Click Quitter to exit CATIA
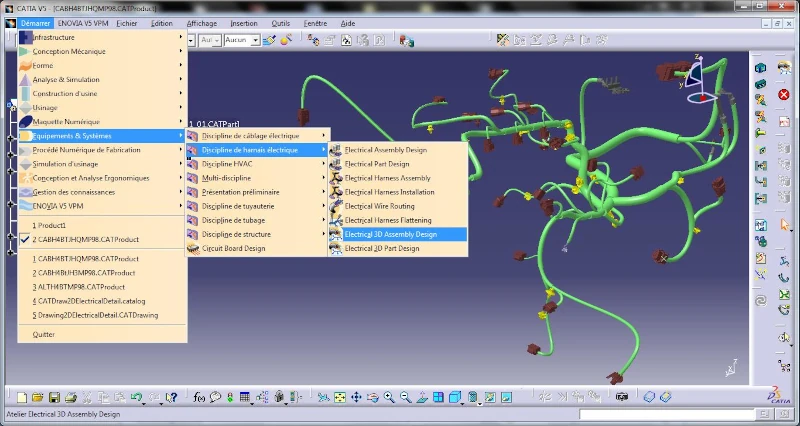800x426 pixels. point(44,334)
